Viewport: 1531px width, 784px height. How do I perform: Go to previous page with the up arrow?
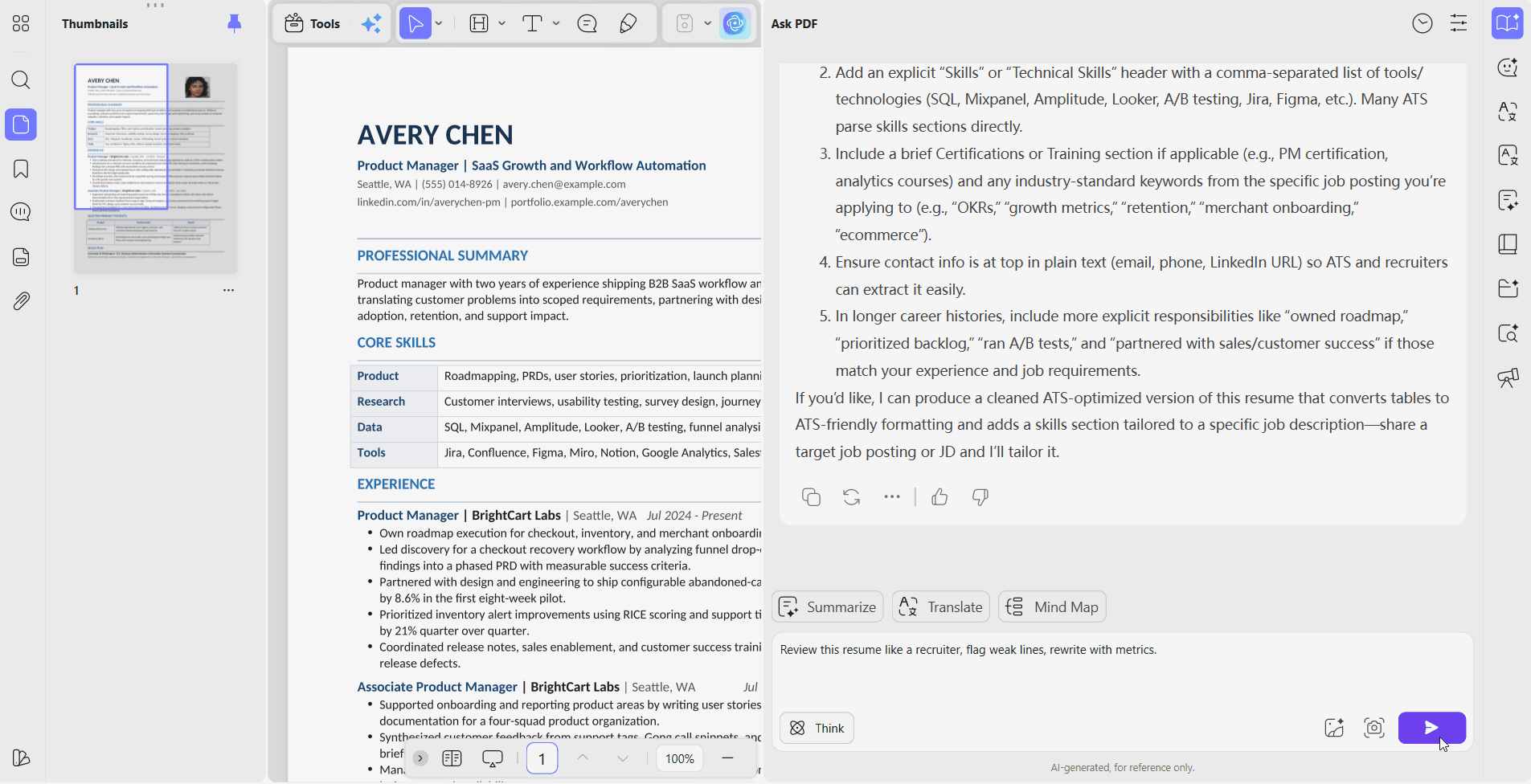click(583, 758)
